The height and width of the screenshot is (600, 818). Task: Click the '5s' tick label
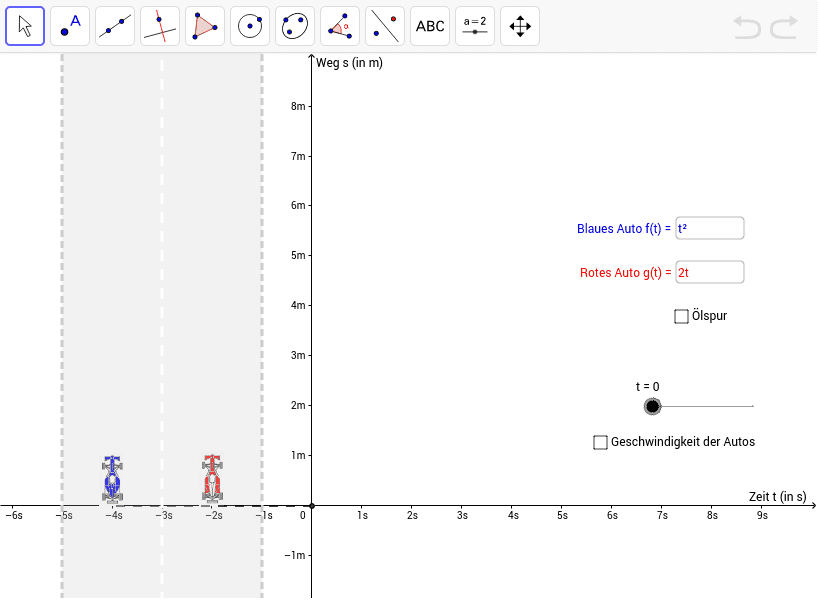click(x=562, y=515)
